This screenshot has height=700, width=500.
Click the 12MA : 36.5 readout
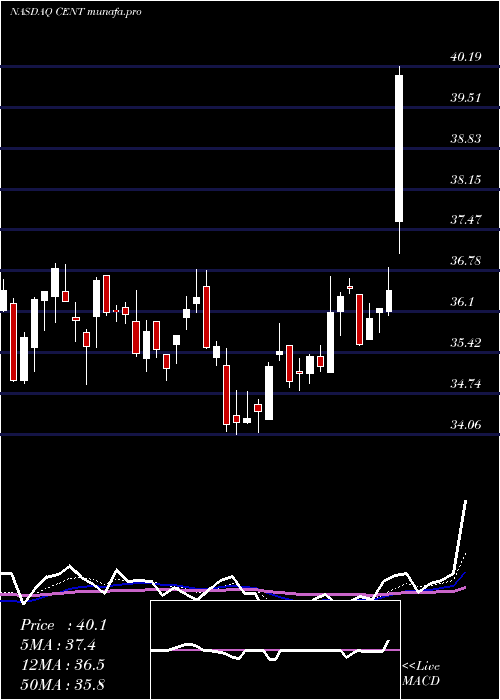pyautogui.click(x=62, y=664)
